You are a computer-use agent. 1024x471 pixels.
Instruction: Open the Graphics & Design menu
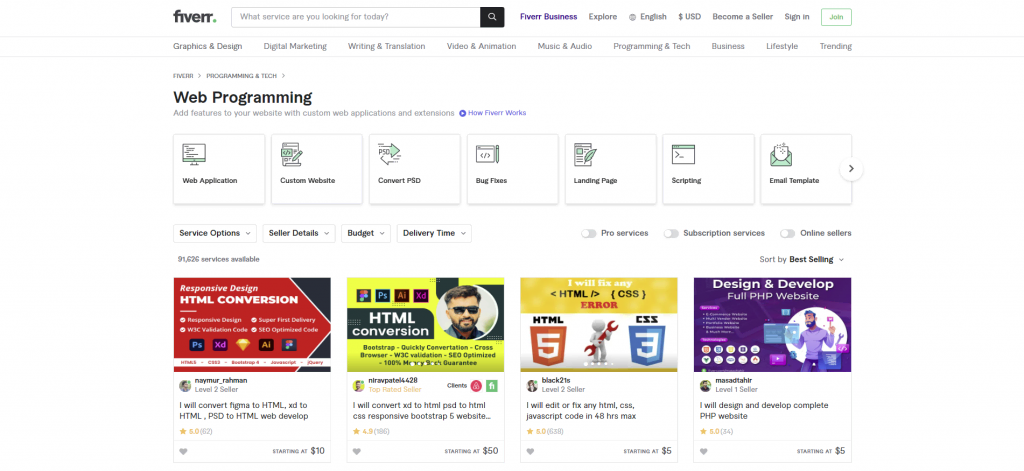click(207, 46)
